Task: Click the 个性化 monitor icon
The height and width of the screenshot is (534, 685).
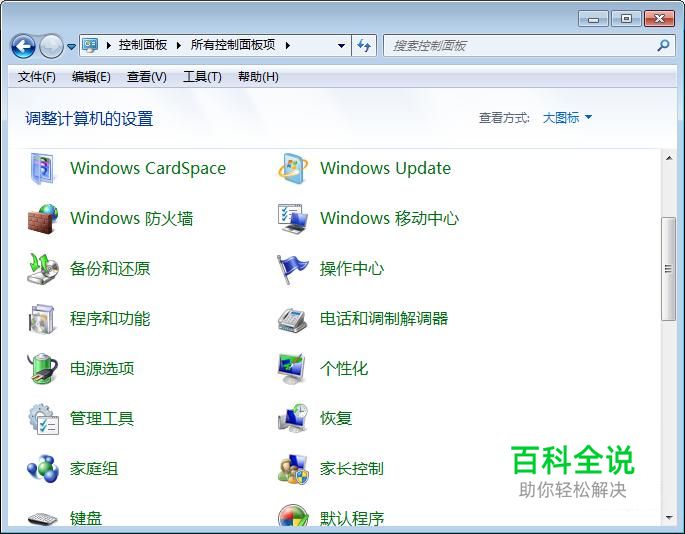Action: click(292, 368)
